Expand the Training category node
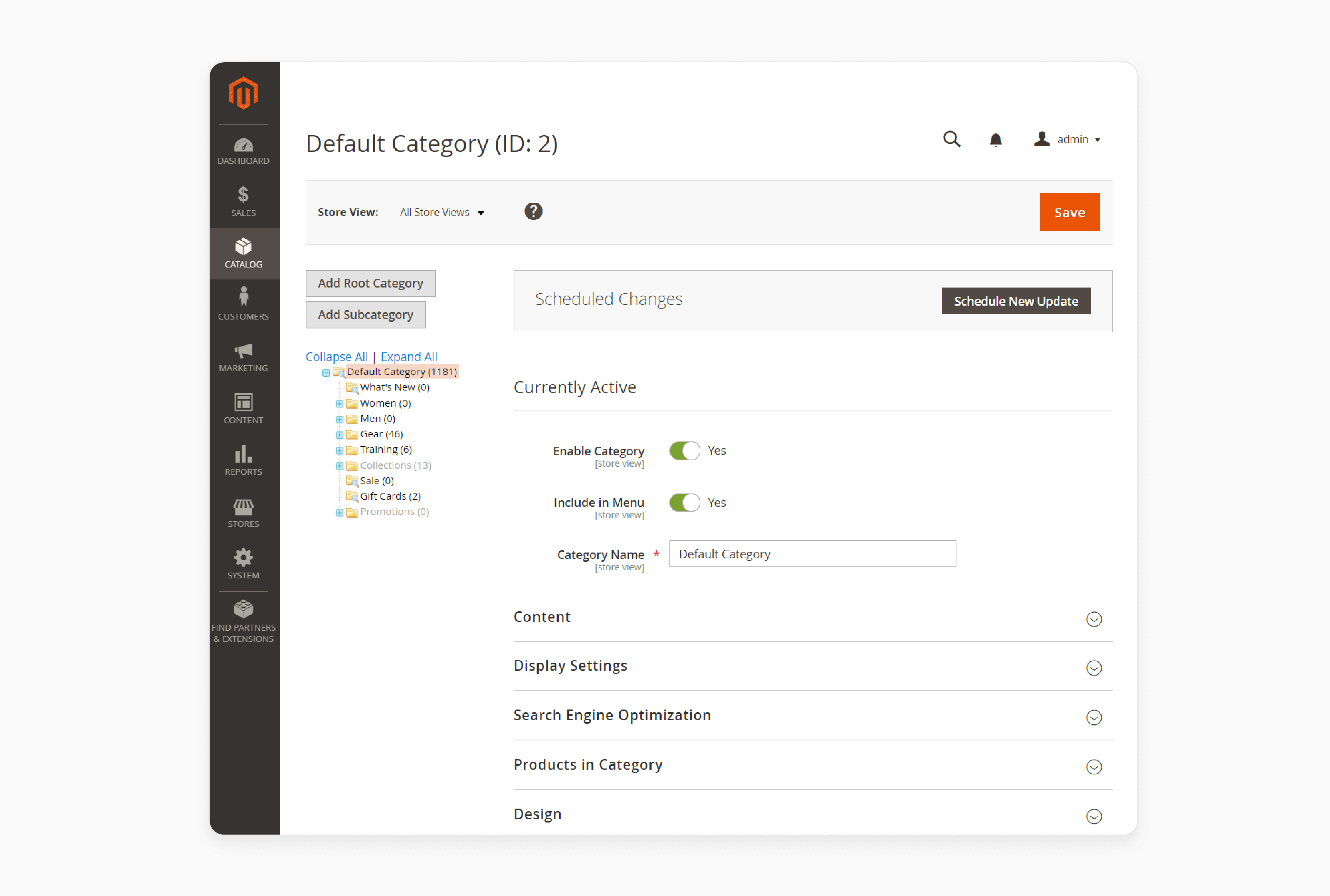 [x=339, y=450]
